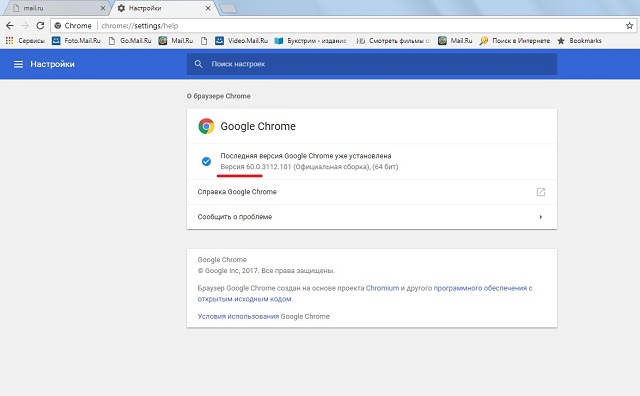Open the Букстрим bookmark
Image resolution: width=640 pixels, height=396 pixels.
pyautogui.click(x=311, y=40)
